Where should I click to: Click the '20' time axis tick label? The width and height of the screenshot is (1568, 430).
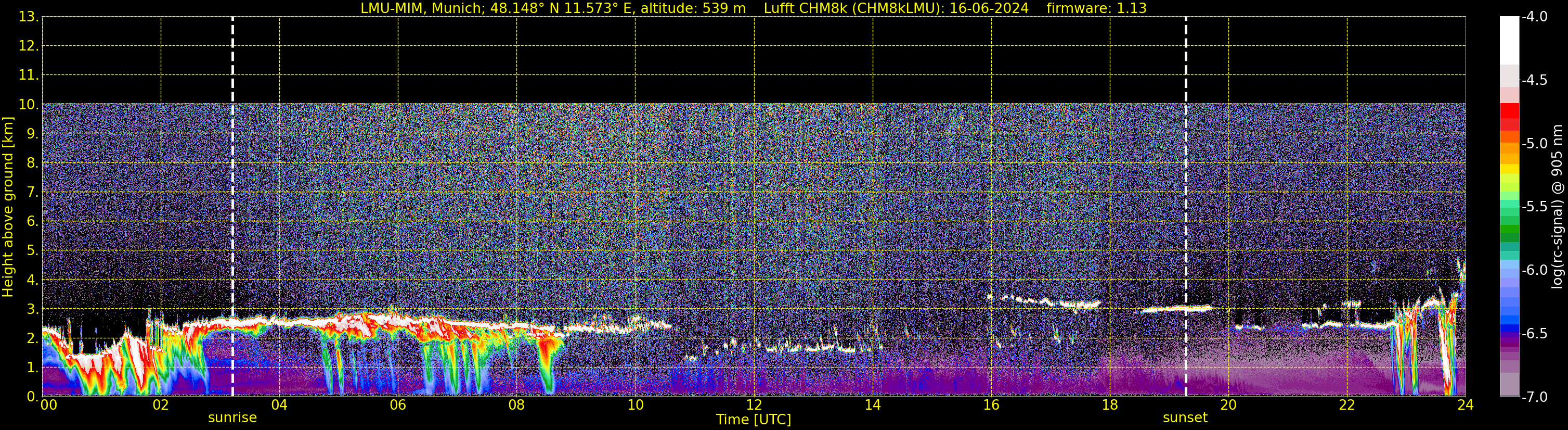[x=1228, y=405]
